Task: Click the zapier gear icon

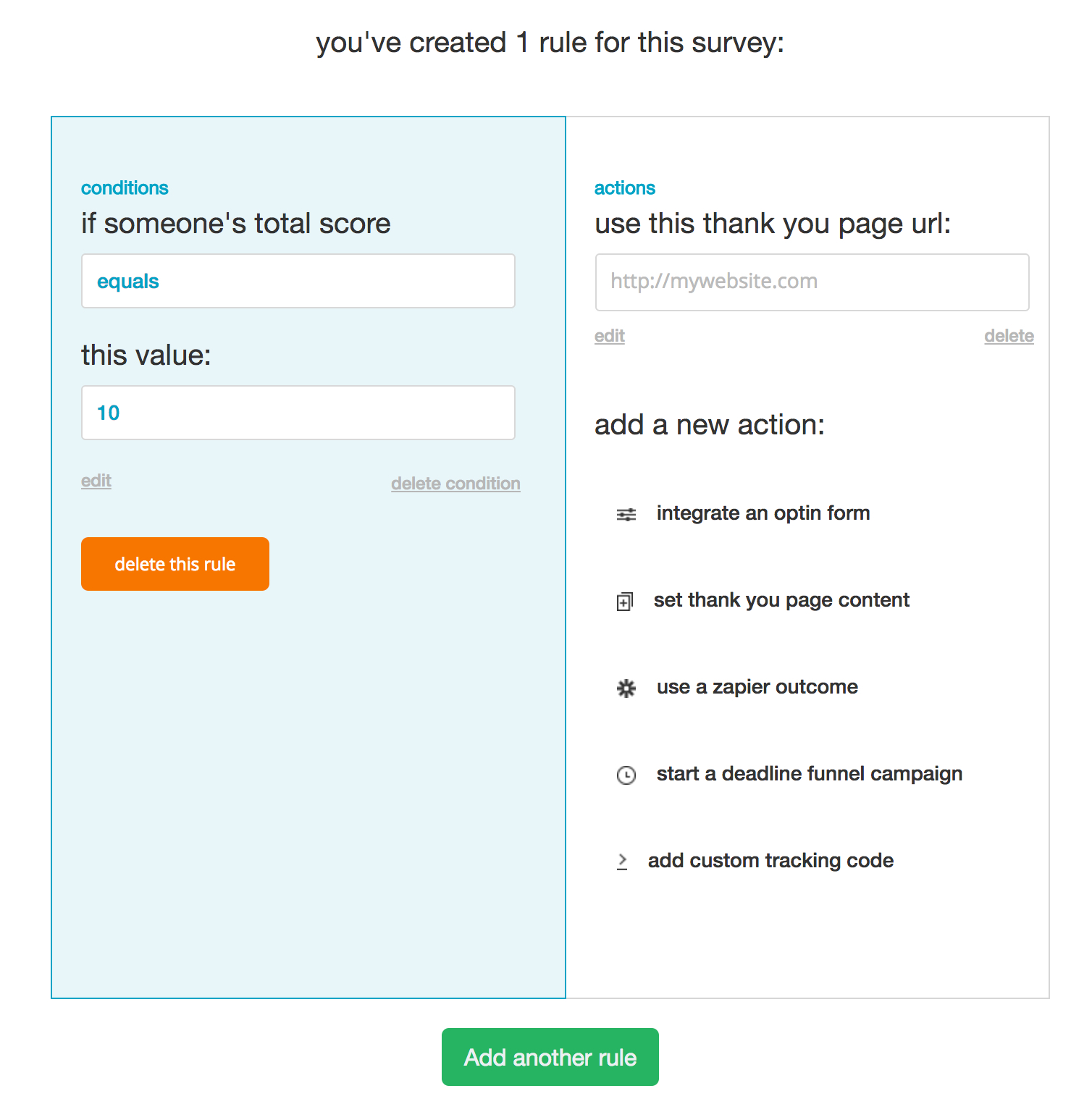Action: pos(626,688)
